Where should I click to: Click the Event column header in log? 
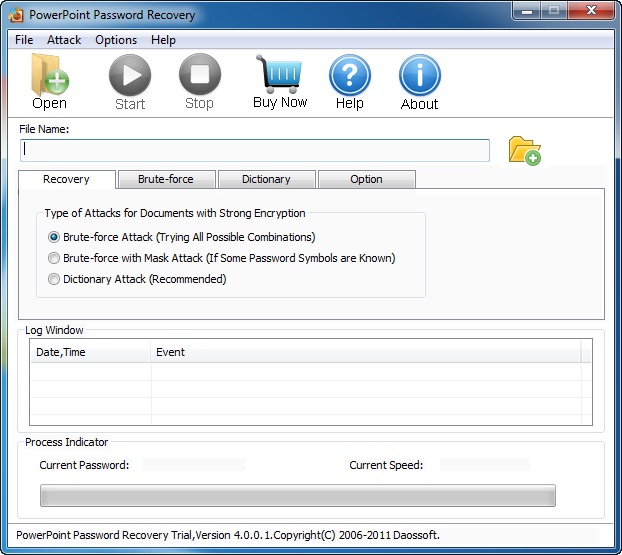(366, 352)
